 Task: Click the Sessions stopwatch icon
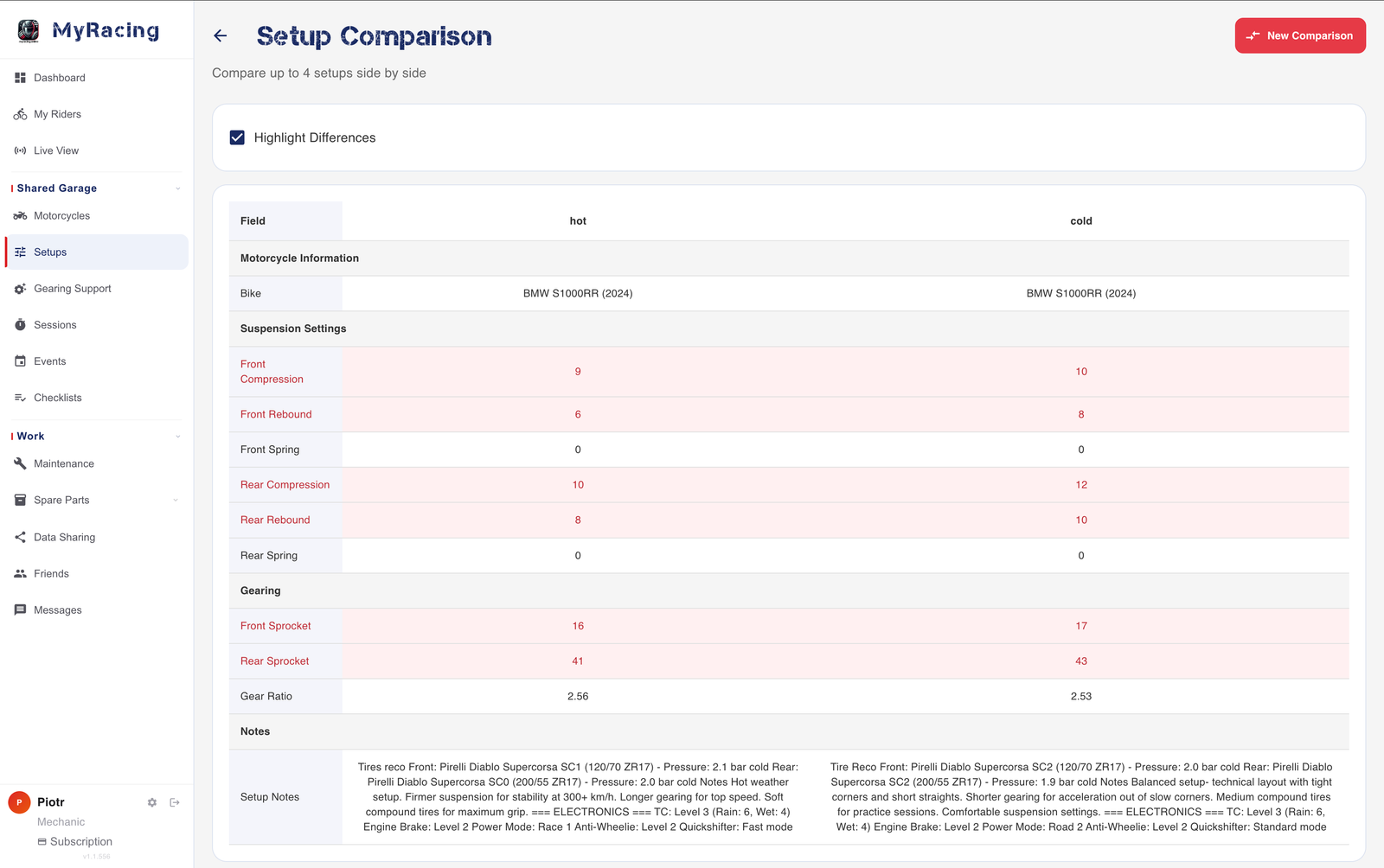(20, 325)
